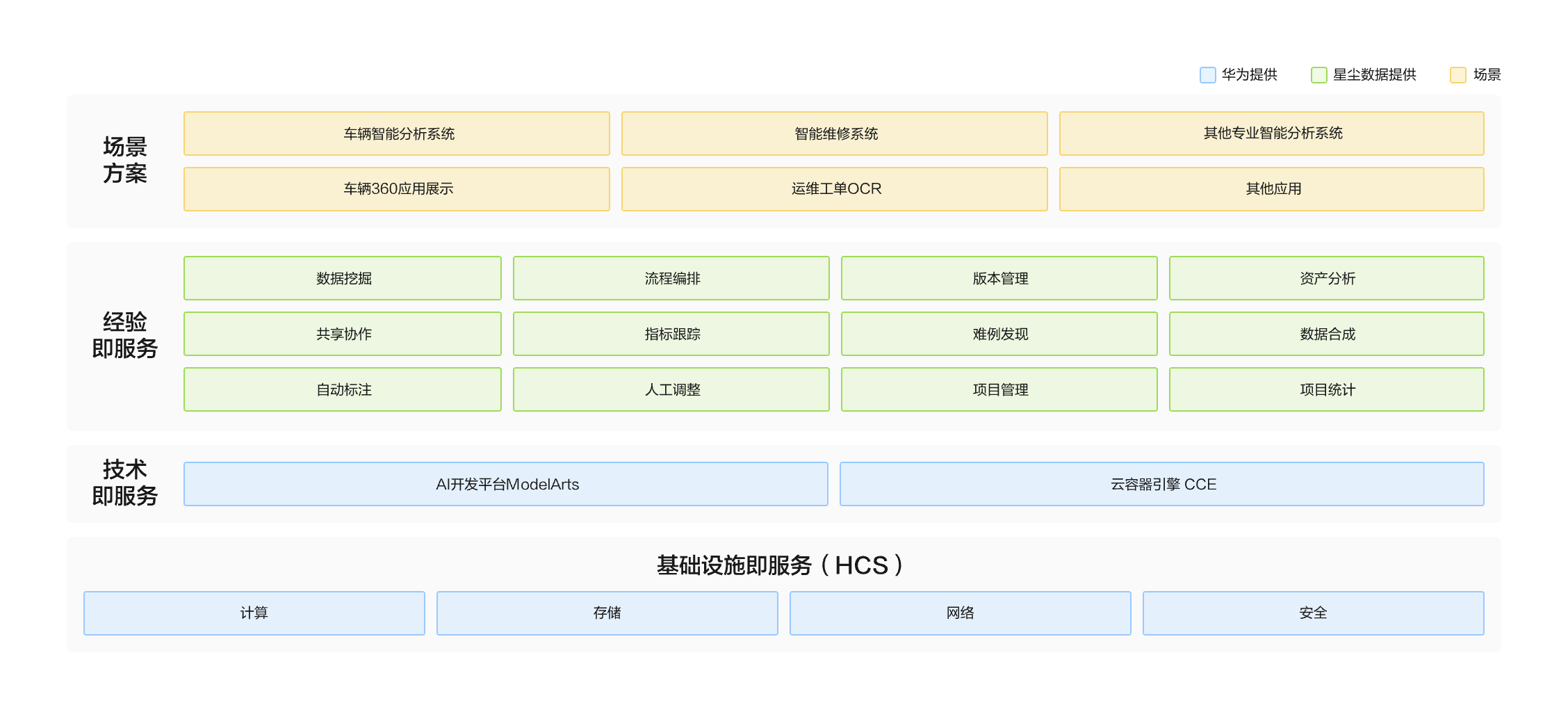Click the green 星尘数据提供 legend swatch
The width and height of the screenshot is (1568, 719).
point(1318,75)
